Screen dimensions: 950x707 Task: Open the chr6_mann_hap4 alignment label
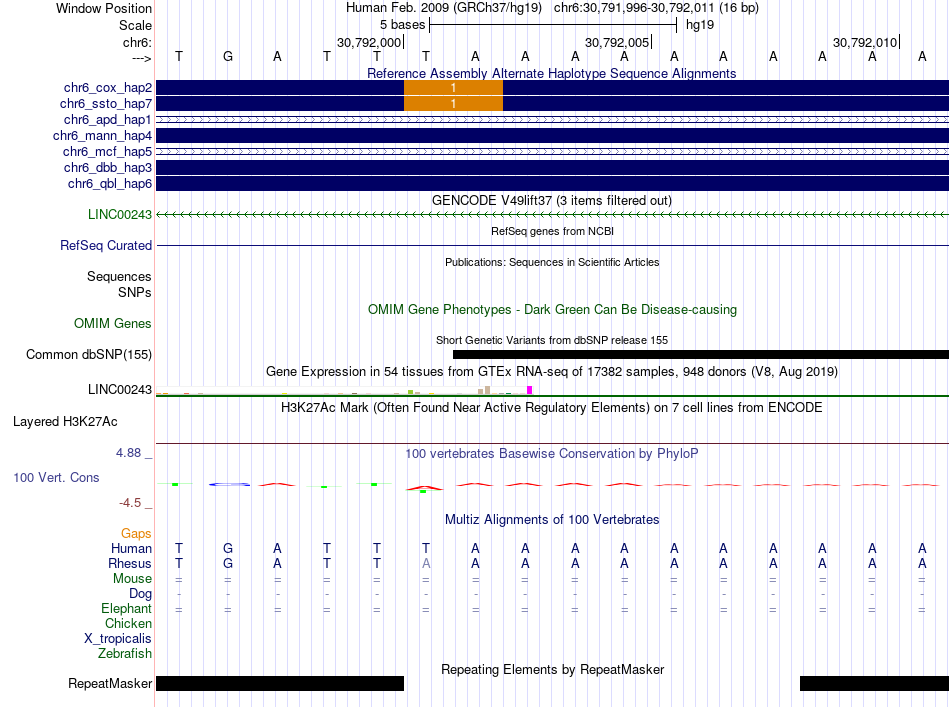(x=102, y=136)
